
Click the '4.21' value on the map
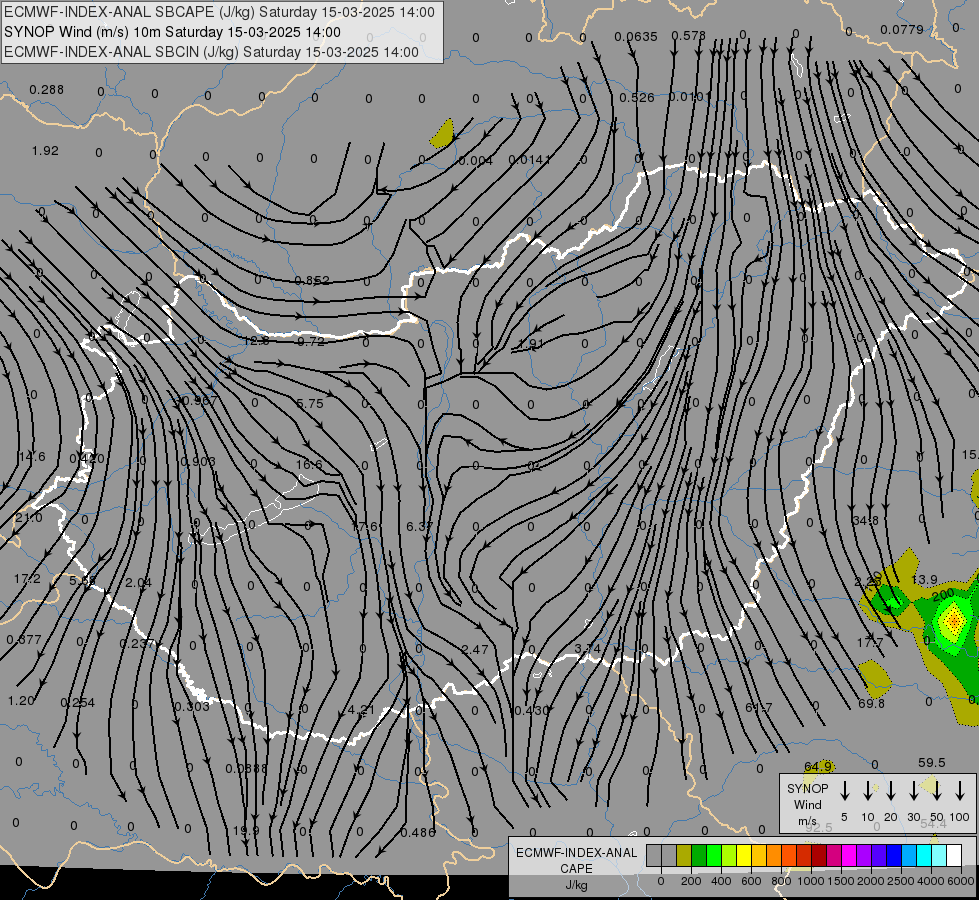(x=361, y=710)
